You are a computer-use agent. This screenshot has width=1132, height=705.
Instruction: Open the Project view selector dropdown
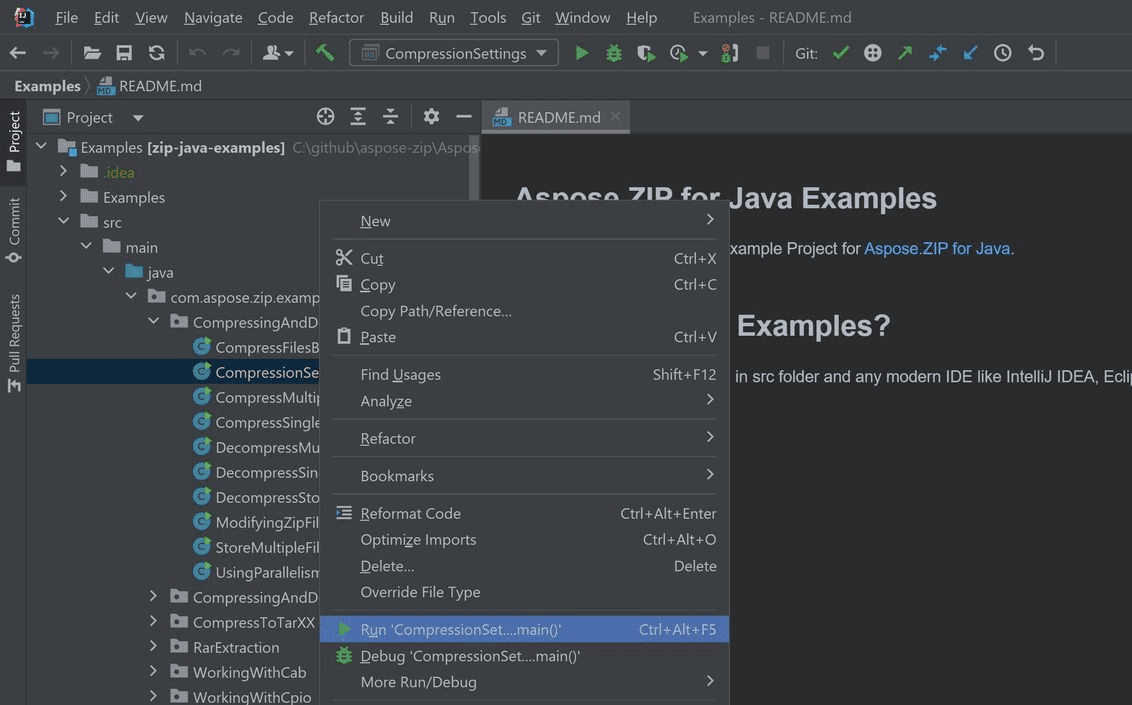pyautogui.click(x=138, y=118)
